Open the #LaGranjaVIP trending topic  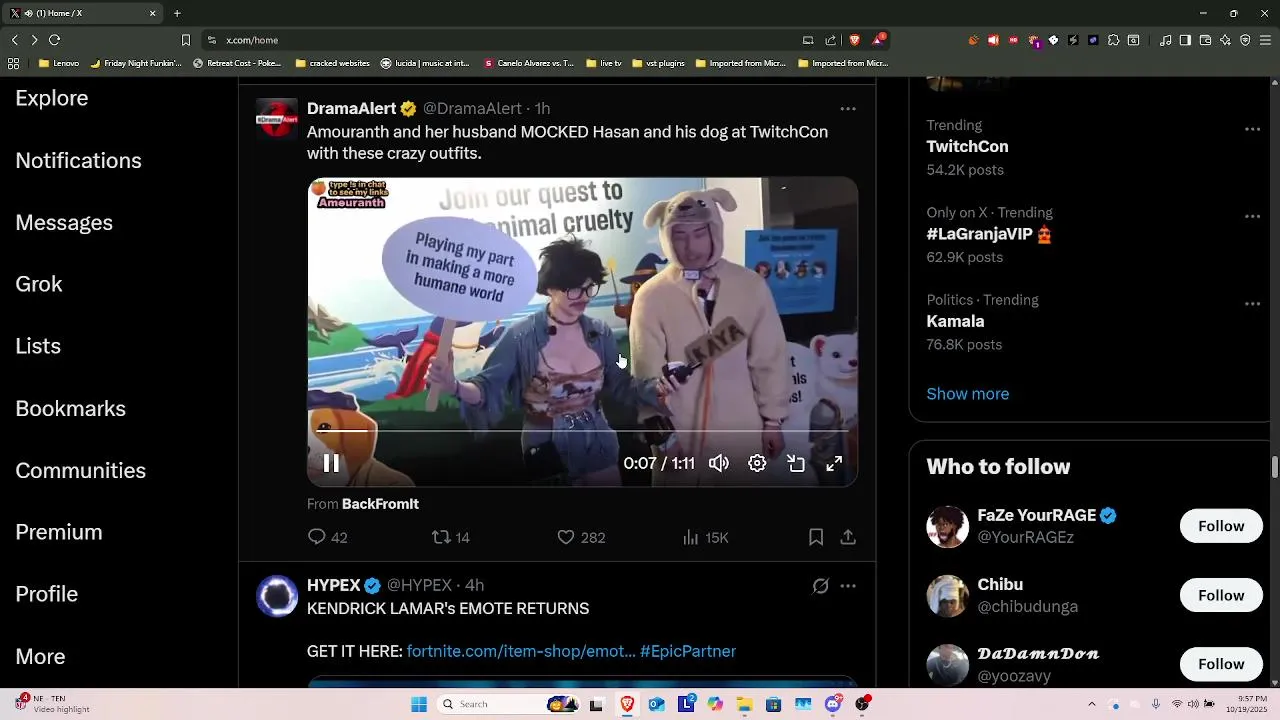point(989,234)
